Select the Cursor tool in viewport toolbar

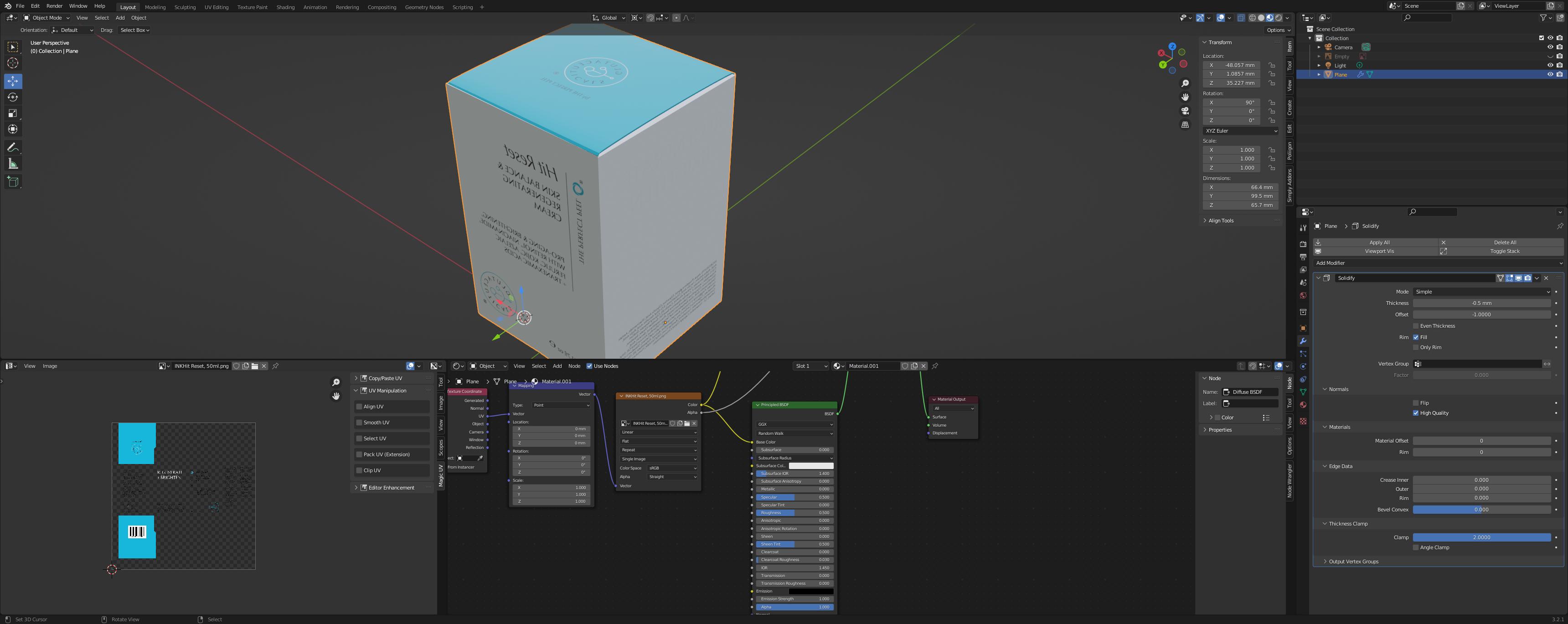13,63
